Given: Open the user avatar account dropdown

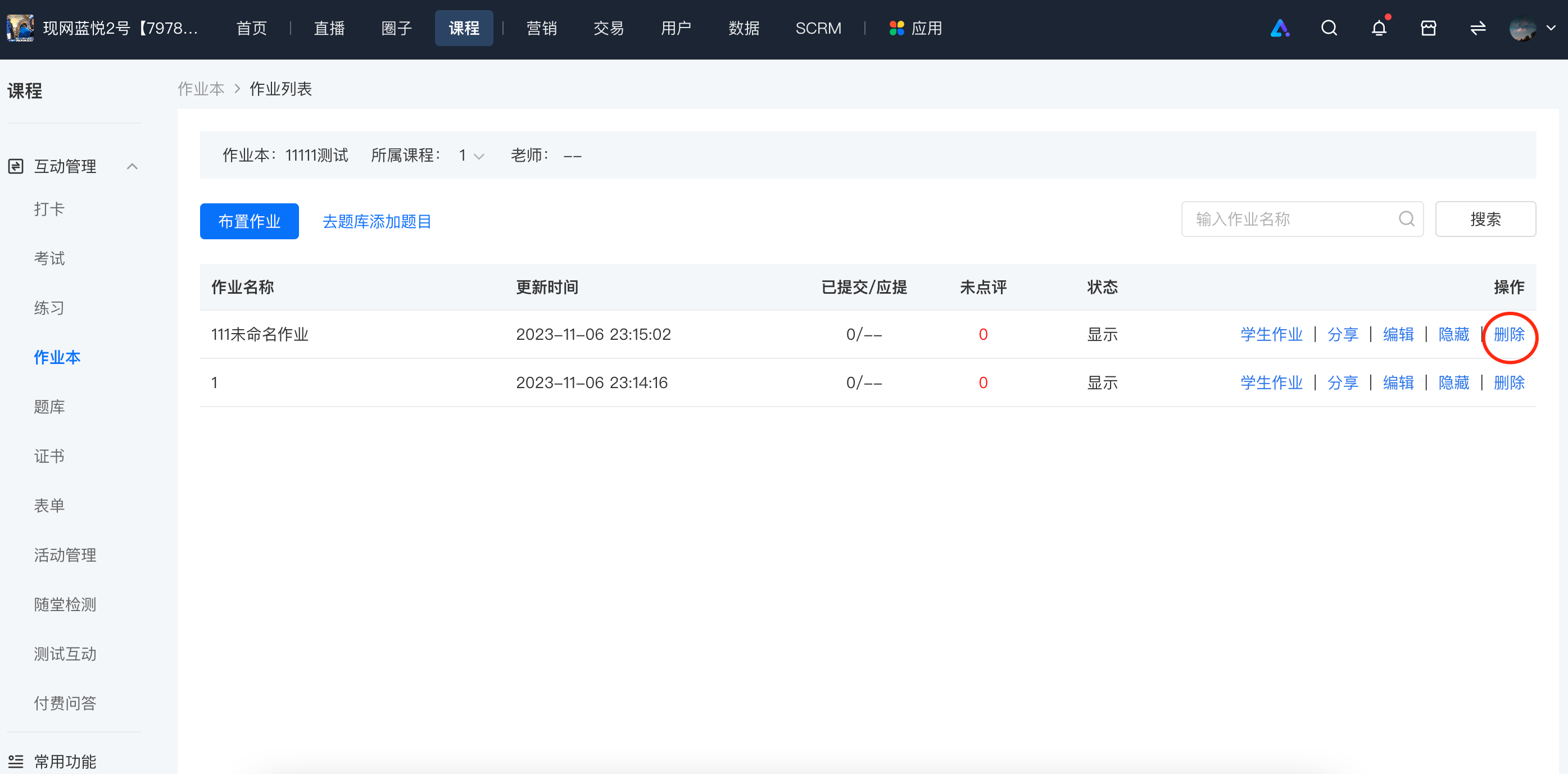Looking at the screenshot, I should tap(1532, 29).
